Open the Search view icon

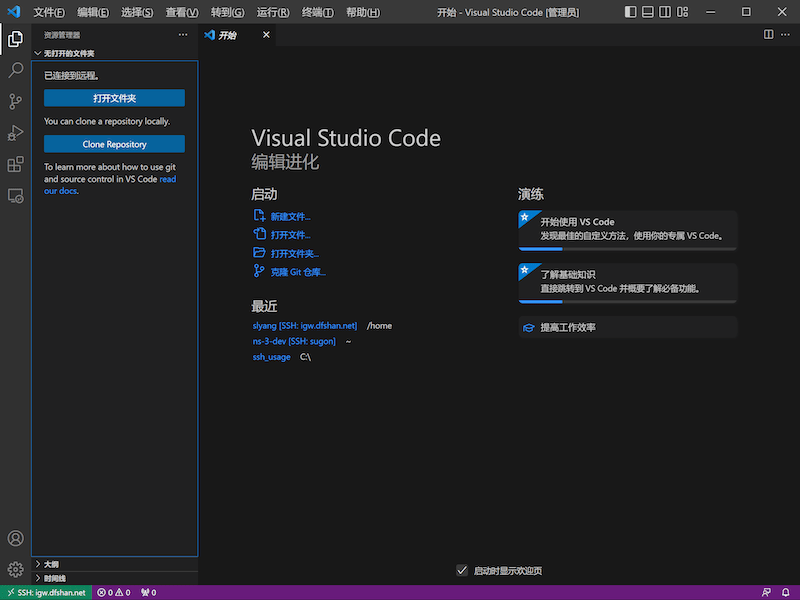[x=15, y=70]
